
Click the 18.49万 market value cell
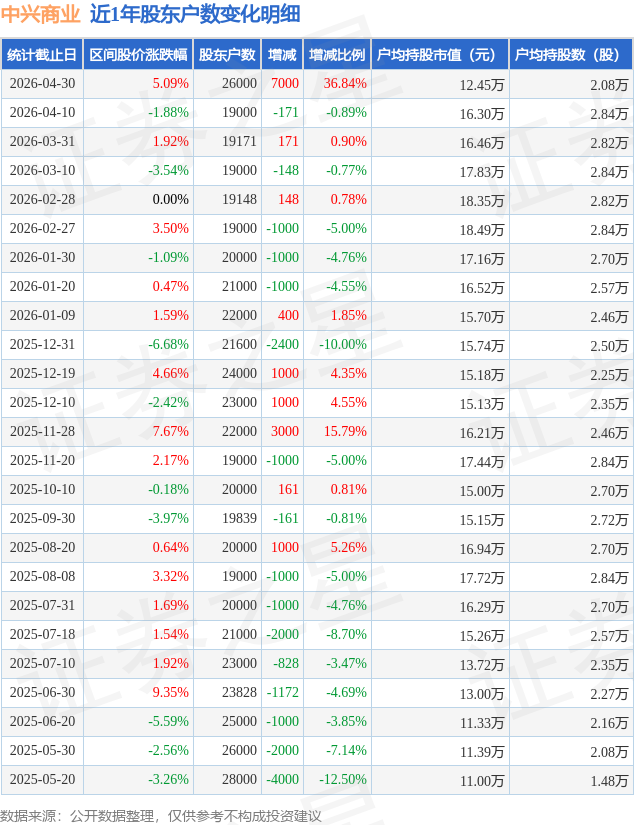(x=481, y=230)
